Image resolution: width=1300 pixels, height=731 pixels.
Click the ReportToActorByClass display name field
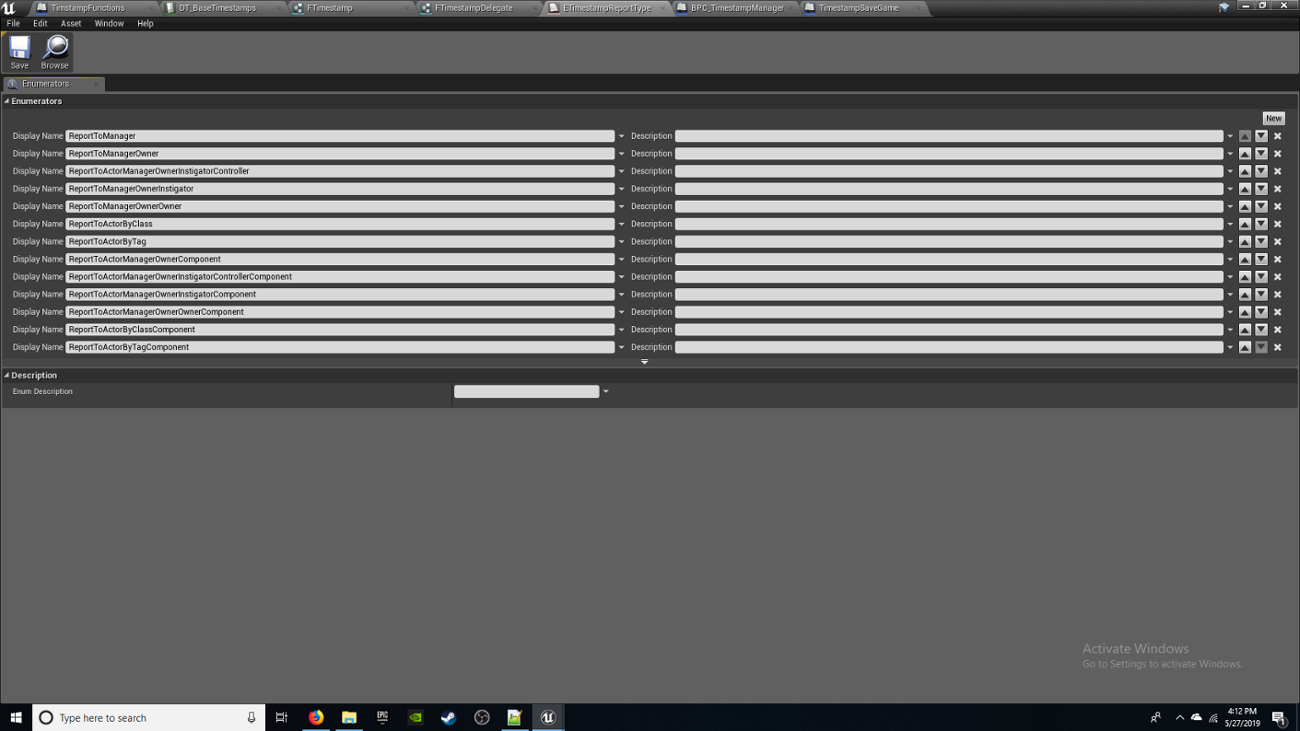[x=340, y=223]
